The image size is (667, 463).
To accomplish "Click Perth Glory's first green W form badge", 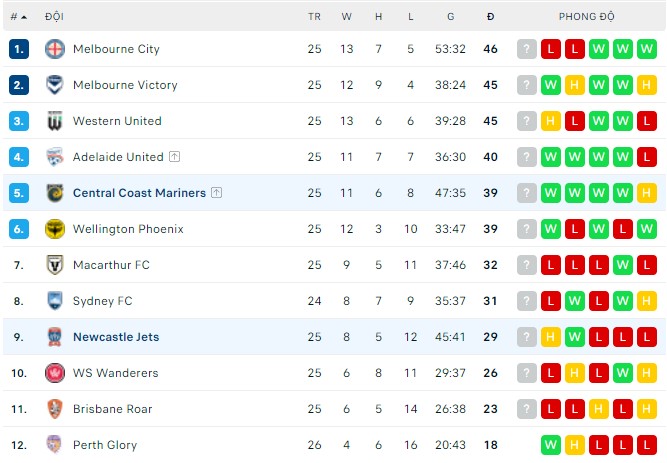I will click(551, 445).
